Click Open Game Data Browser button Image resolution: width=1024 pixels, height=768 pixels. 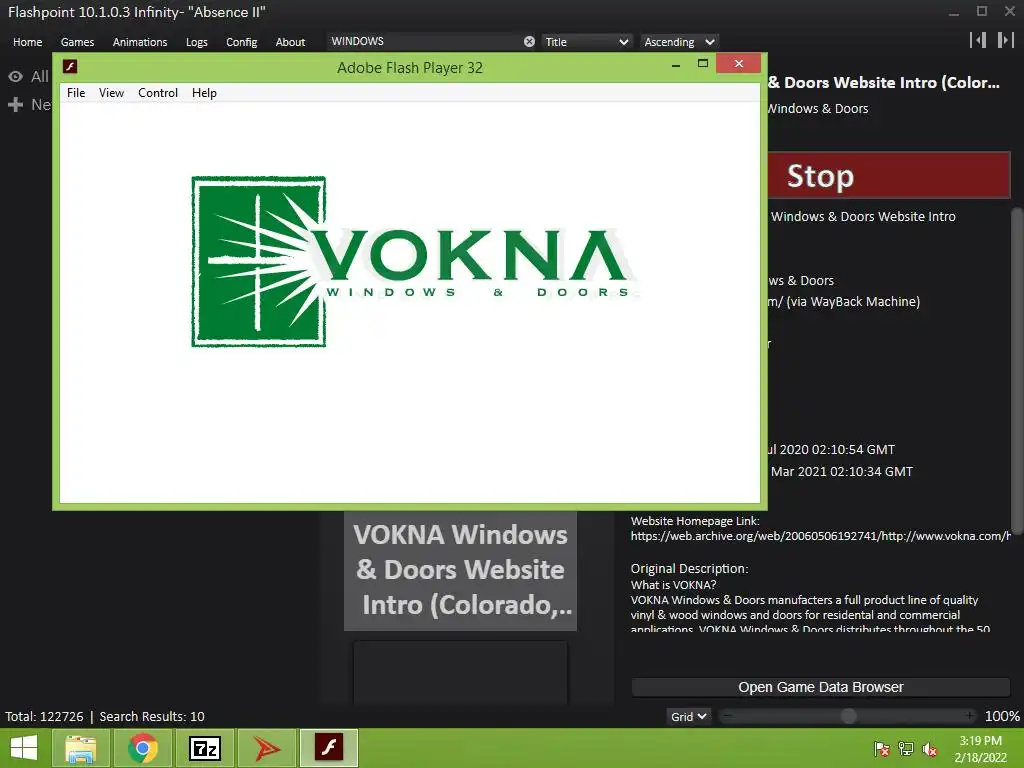[x=820, y=687]
